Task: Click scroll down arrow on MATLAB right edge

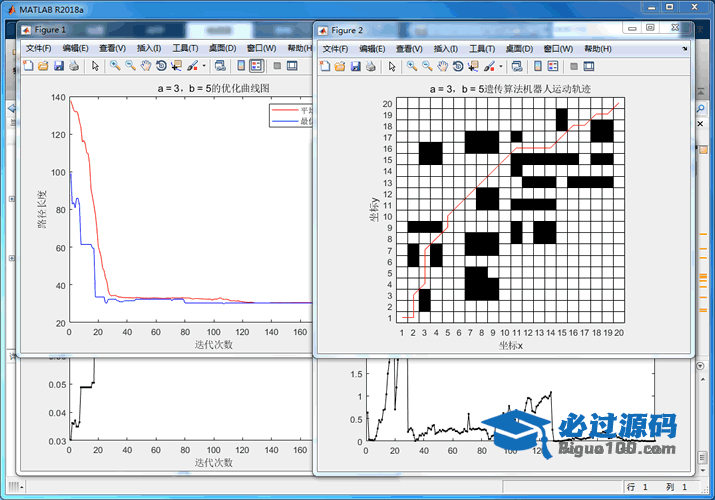Action: coord(703,470)
